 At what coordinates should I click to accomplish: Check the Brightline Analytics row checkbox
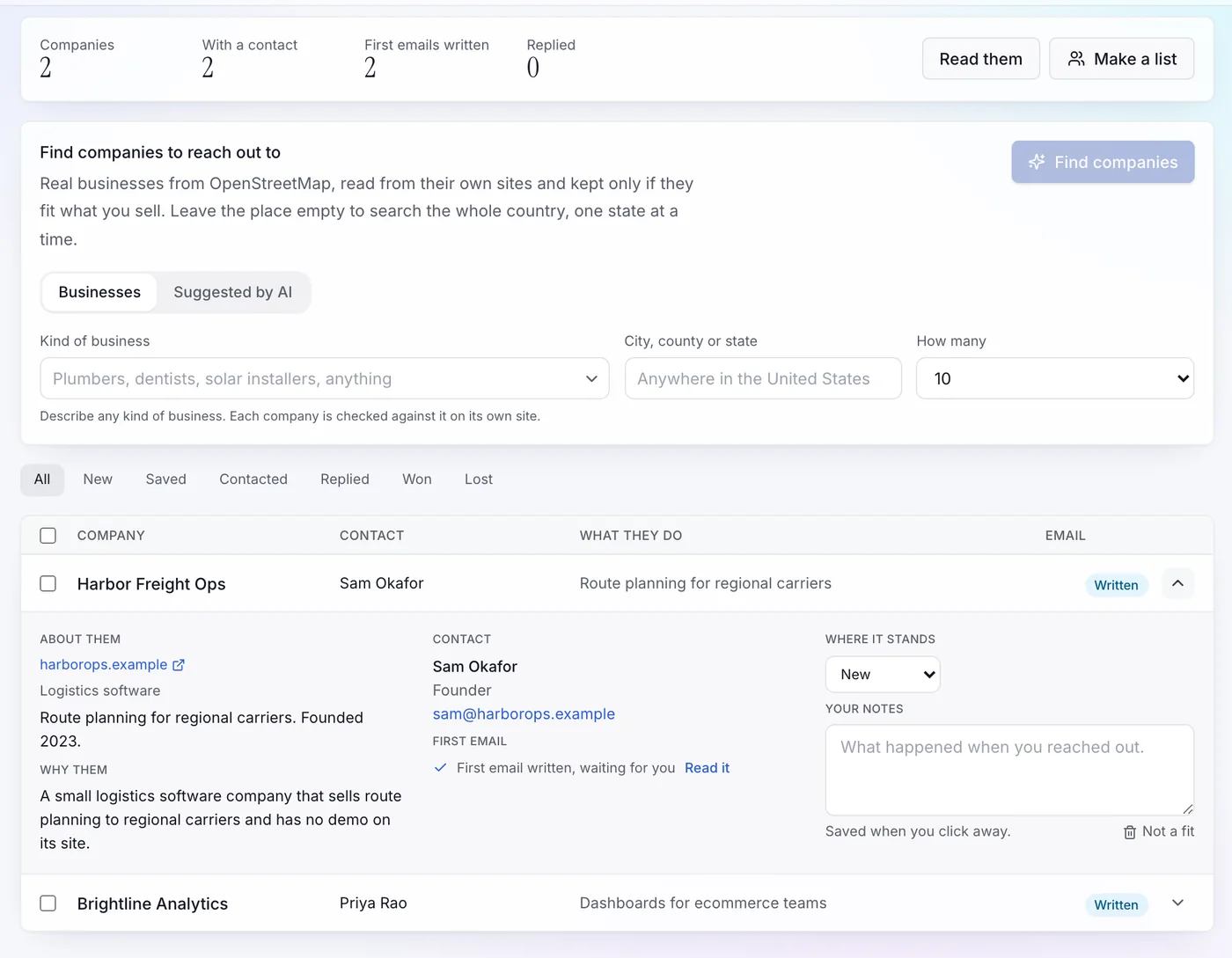click(x=48, y=903)
